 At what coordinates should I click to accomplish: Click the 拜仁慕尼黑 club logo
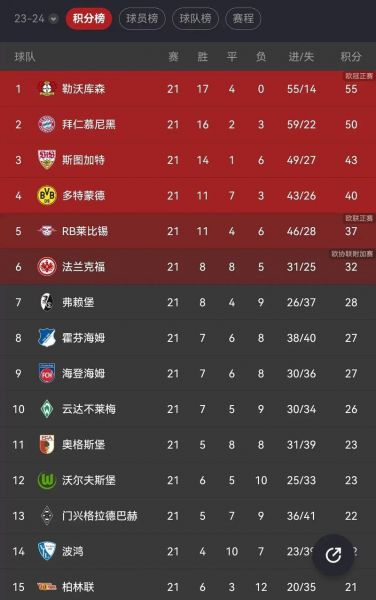(x=47, y=124)
